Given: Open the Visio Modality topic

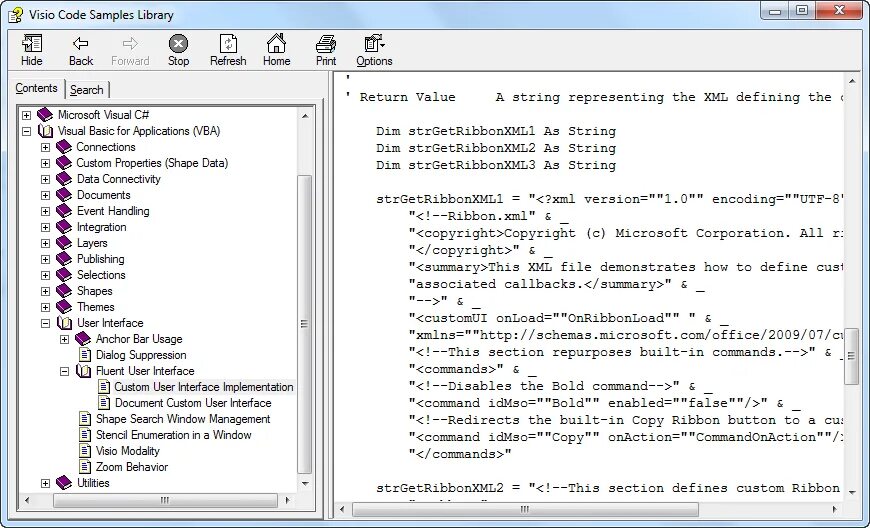Looking at the screenshot, I should click(x=128, y=451).
